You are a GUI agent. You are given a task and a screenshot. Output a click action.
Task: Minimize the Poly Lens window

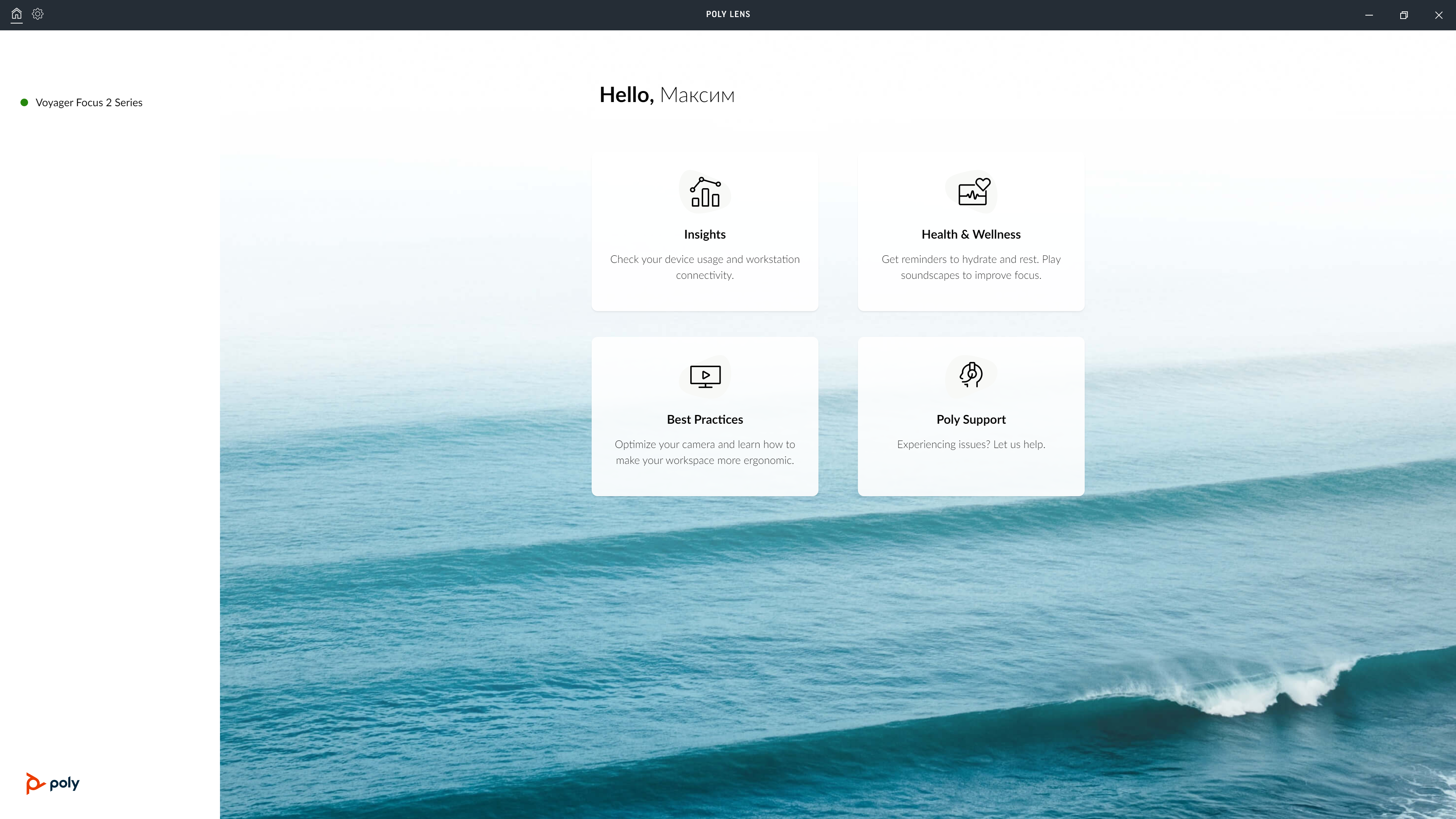coord(1369,15)
